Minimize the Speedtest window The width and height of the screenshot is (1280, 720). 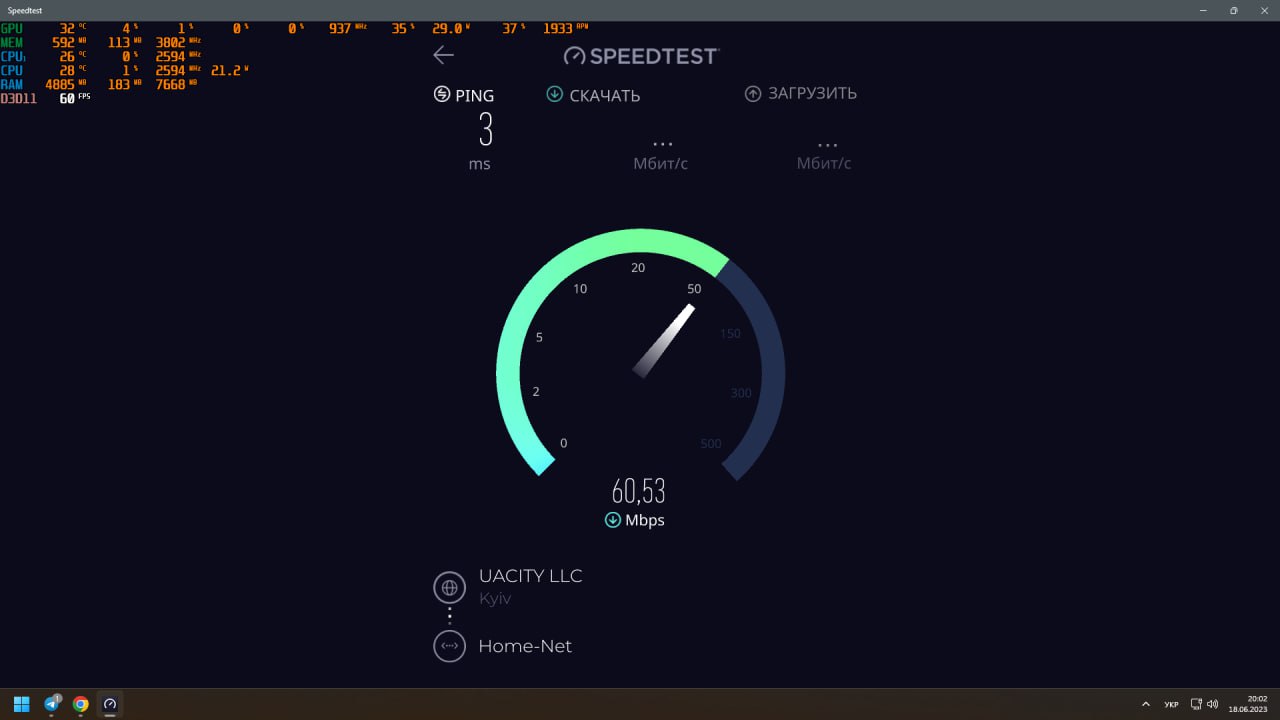(1202, 10)
